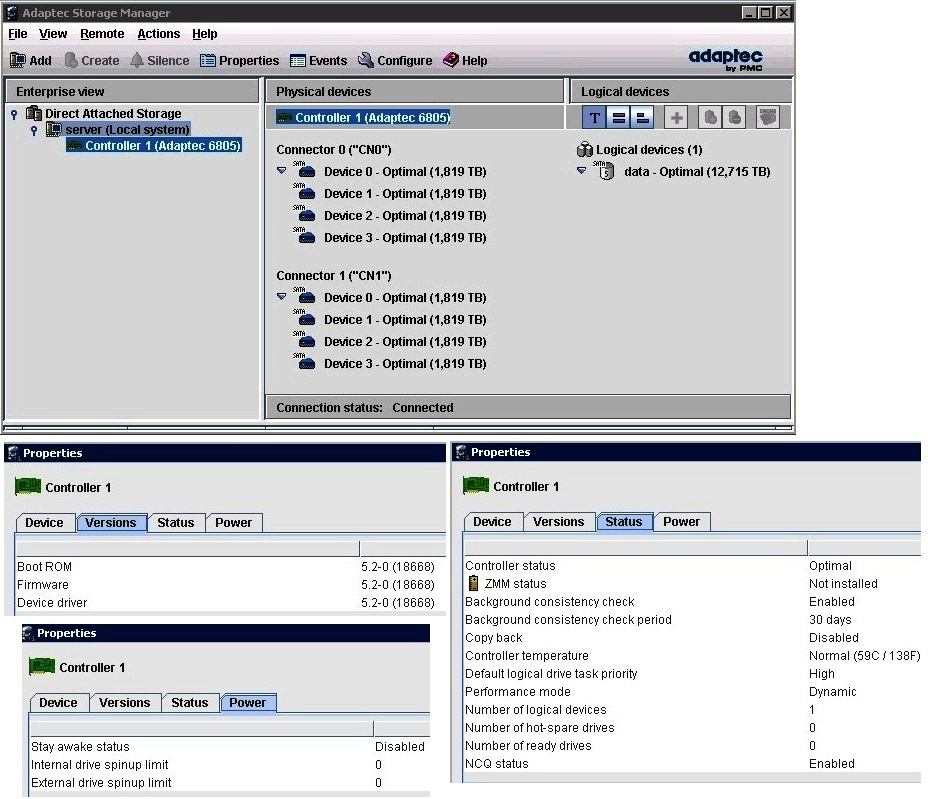Click the NCQ status row

pyautogui.click(x=691, y=763)
